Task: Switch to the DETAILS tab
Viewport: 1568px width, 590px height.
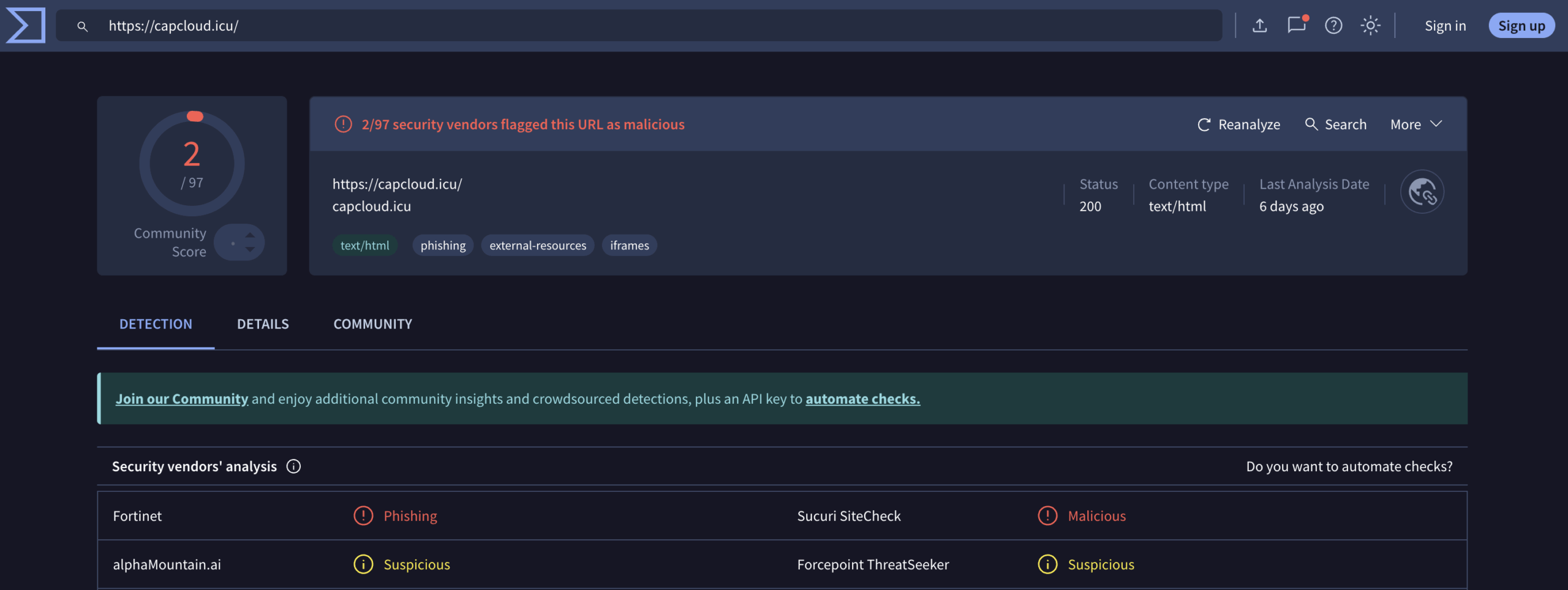Action: click(x=263, y=324)
